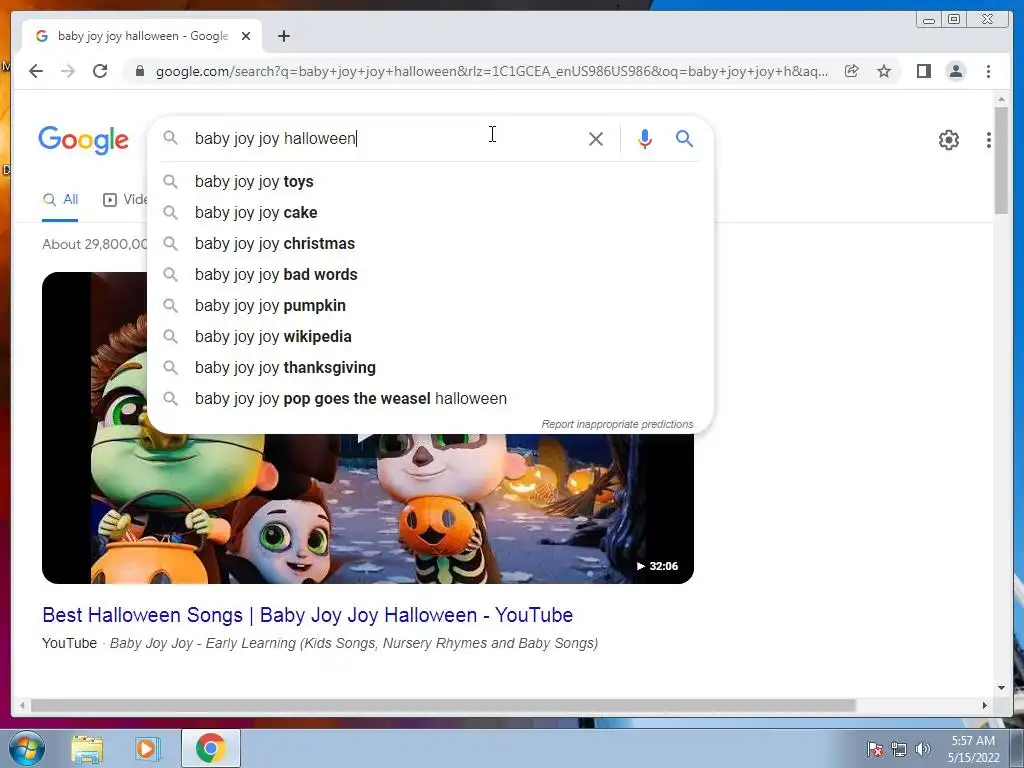Open the network tray icon
This screenshot has height=768, width=1024.
coord(899,749)
